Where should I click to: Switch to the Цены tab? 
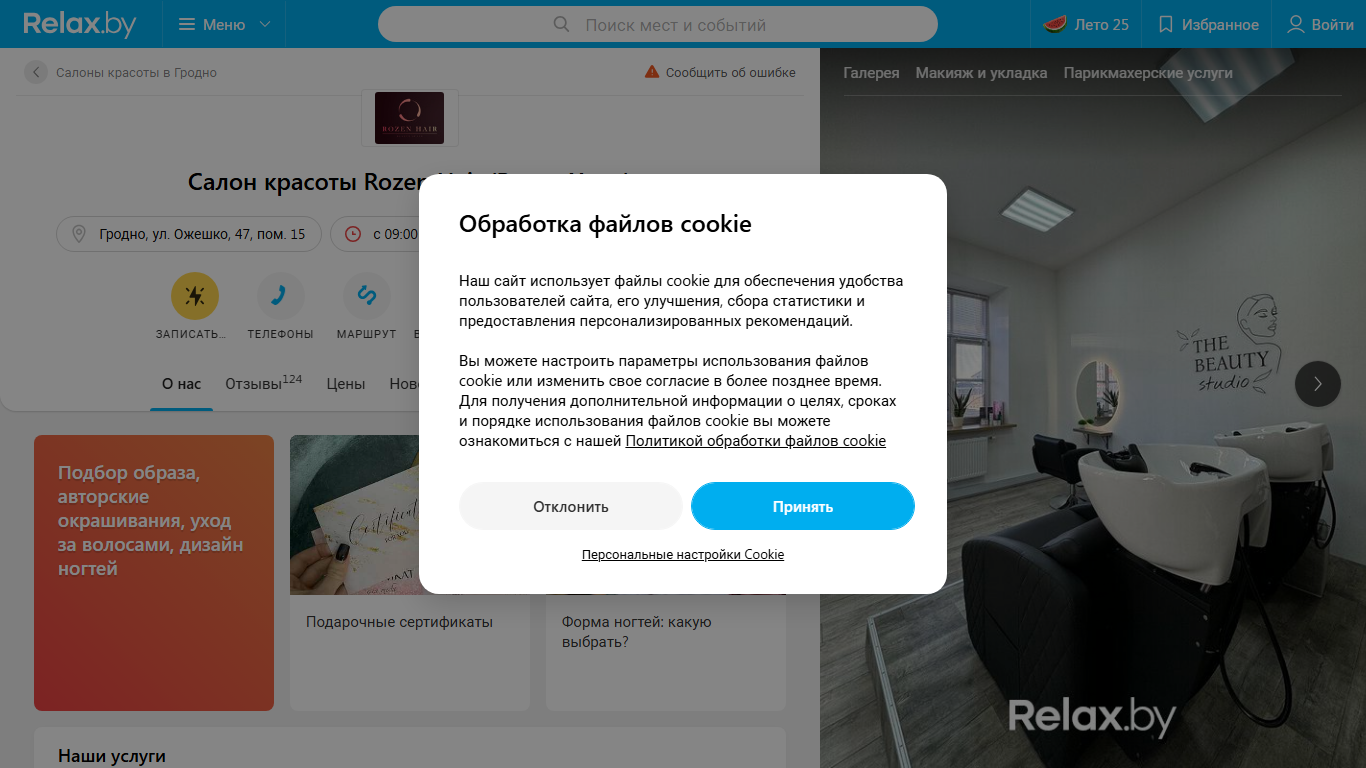tap(346, 384)
